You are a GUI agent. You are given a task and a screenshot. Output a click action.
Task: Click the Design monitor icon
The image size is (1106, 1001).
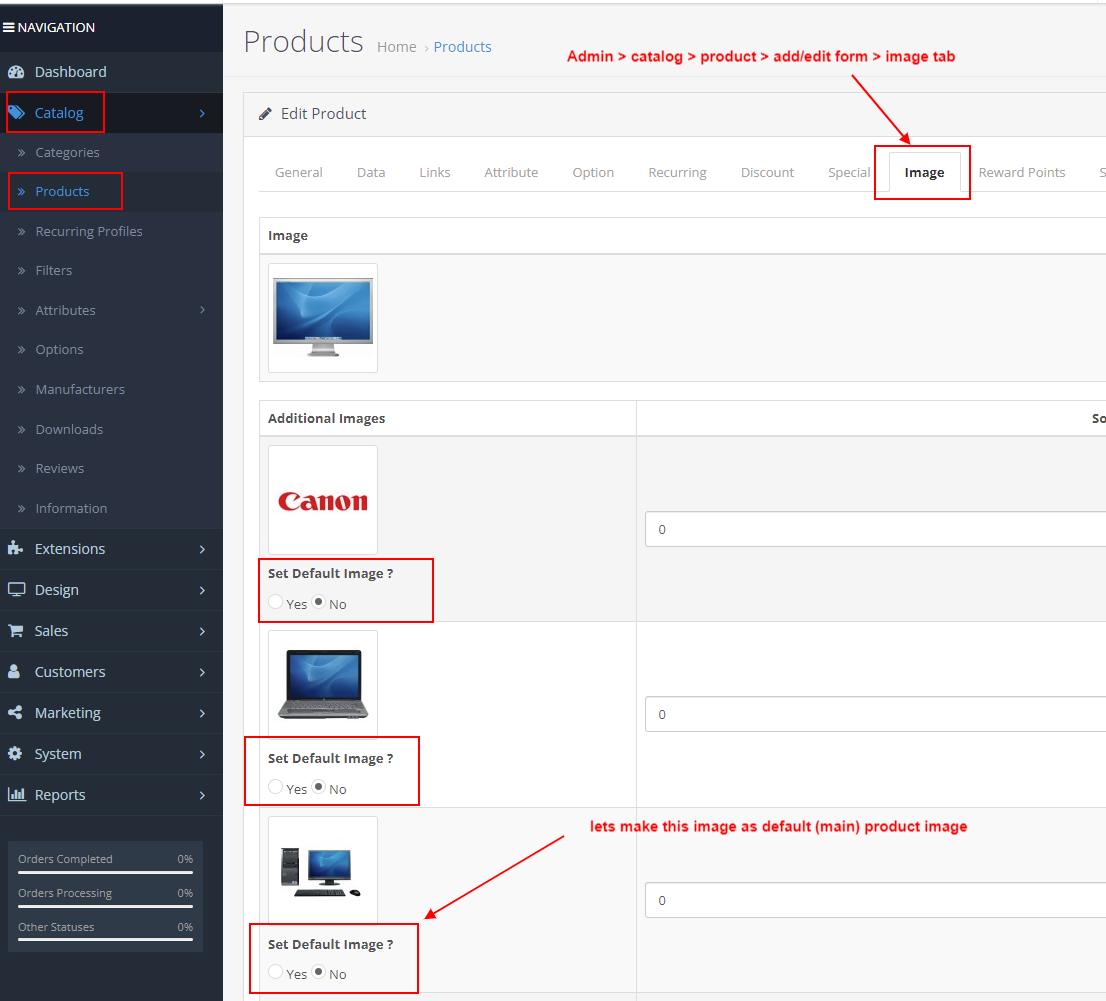(x=16, y=590)
